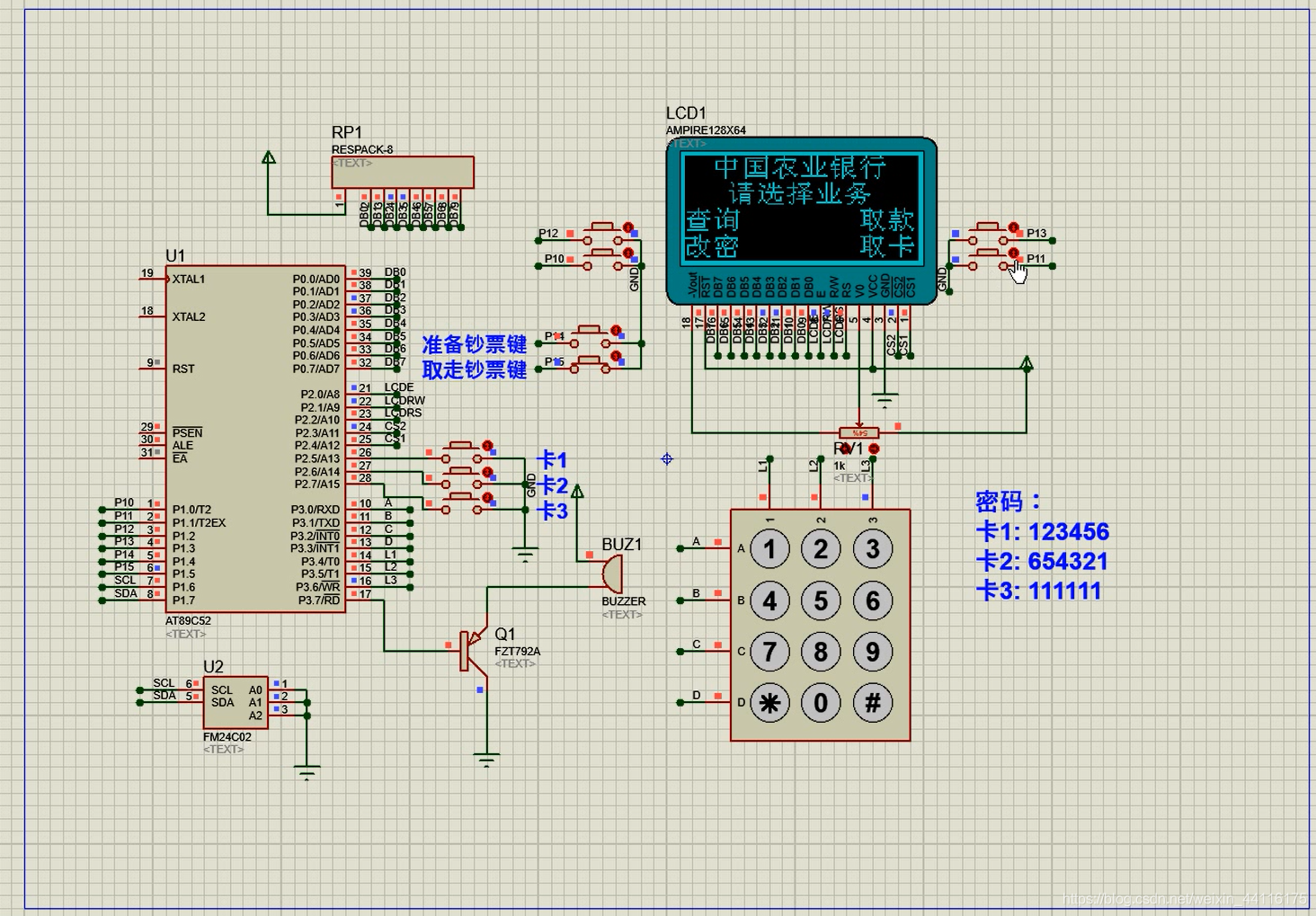This screenshot has height=916, width=1316.
Task: Click keypad key 8
Action: click(x=821, y=652)
